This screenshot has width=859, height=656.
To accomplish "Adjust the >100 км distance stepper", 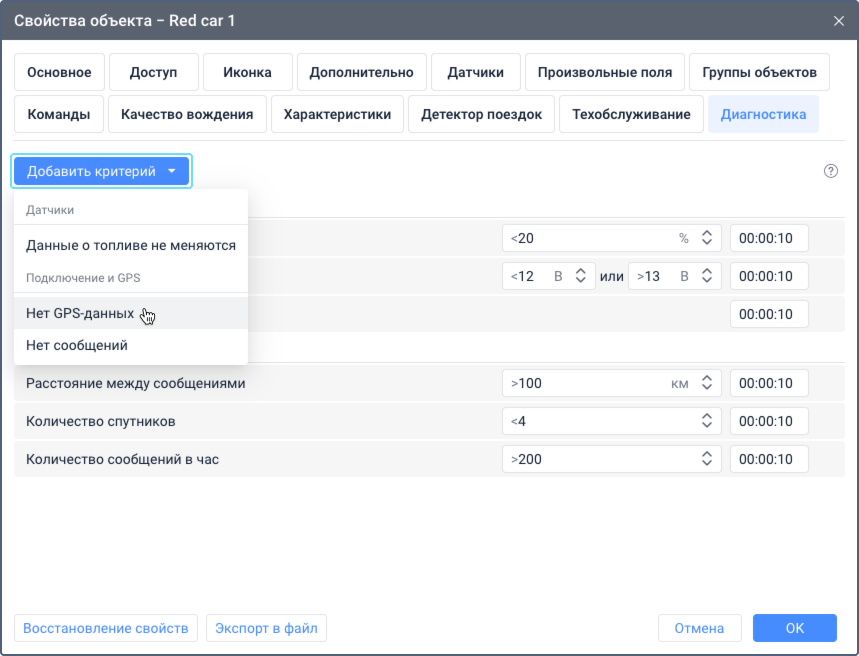I will pos(707,383).
